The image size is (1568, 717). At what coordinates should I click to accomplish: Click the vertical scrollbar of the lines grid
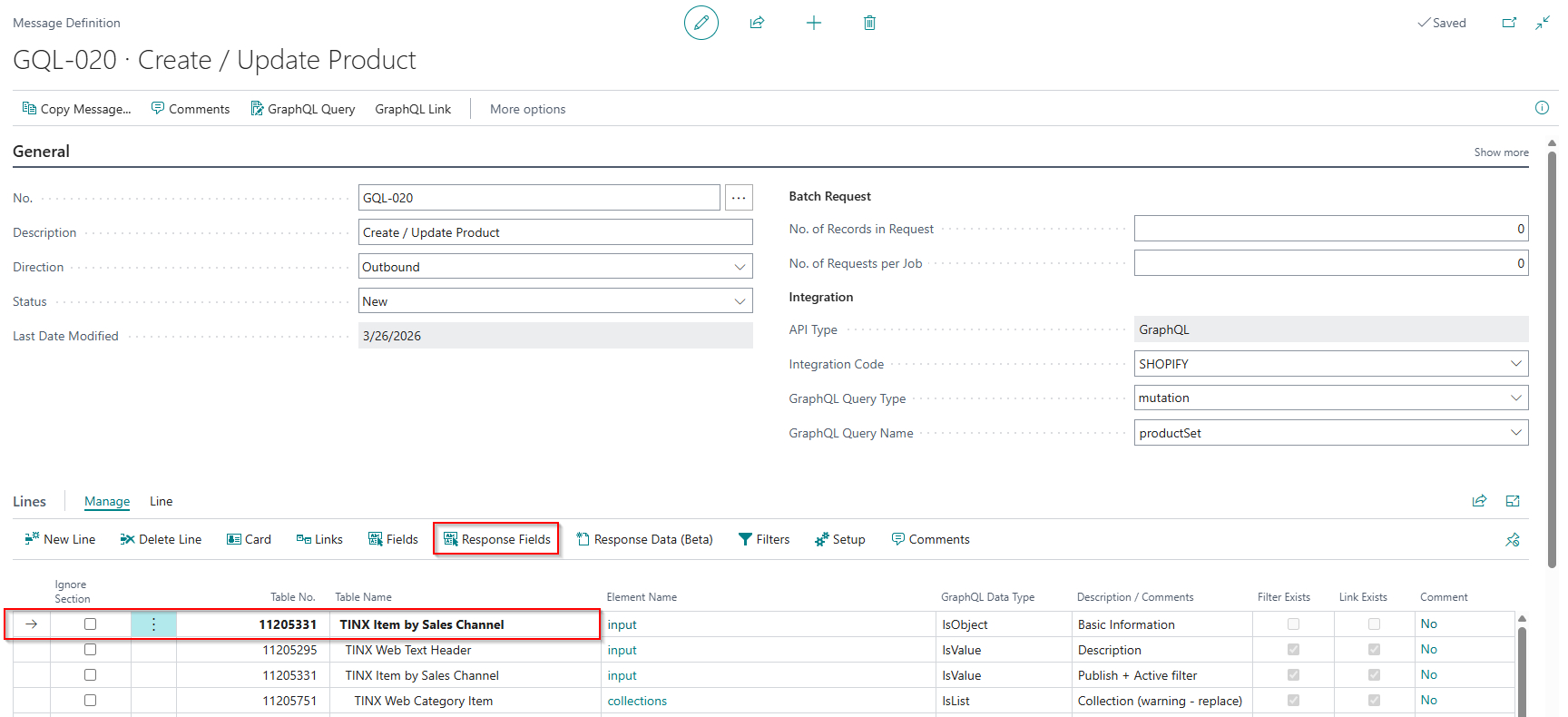(x=1522, y=667)
